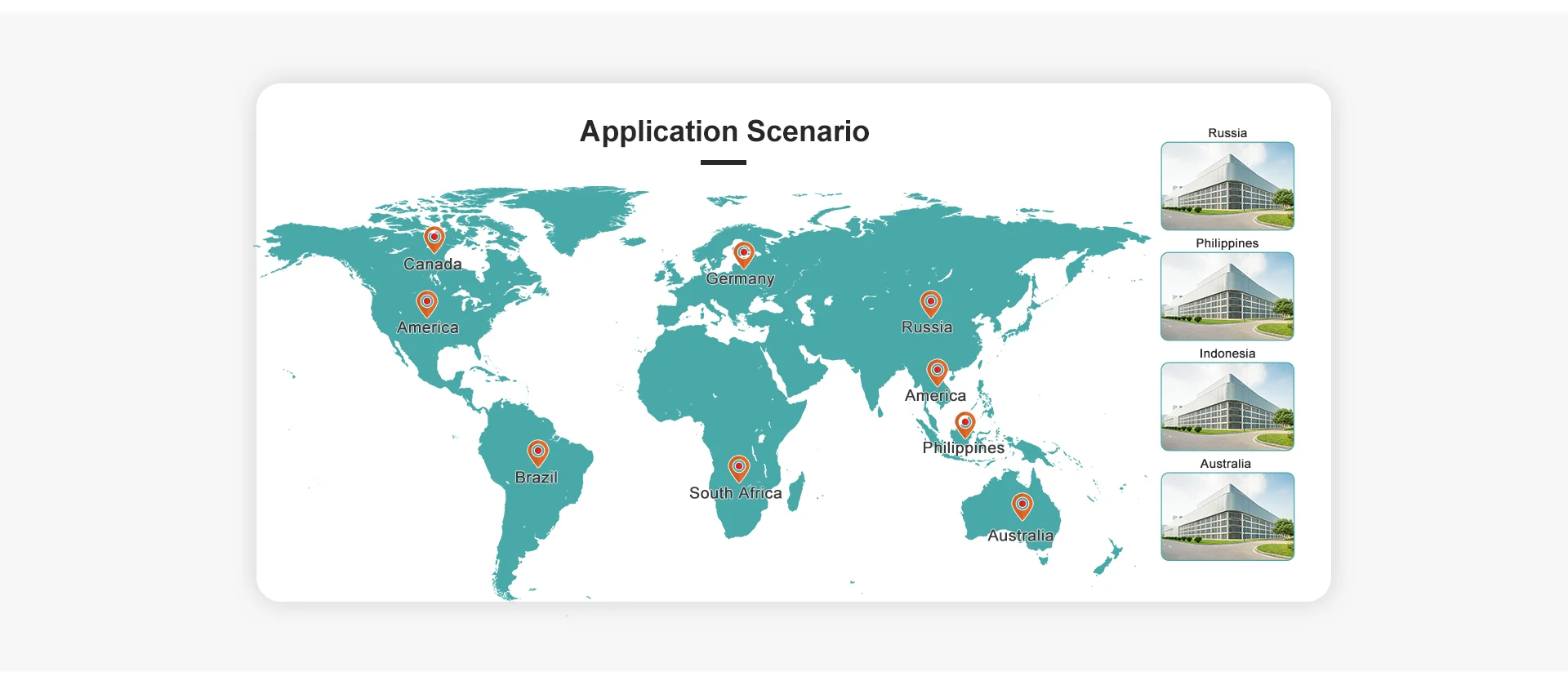
Task: Click the Asian pin labeled America
Action: pyautogui.click(x=938, y=372)
